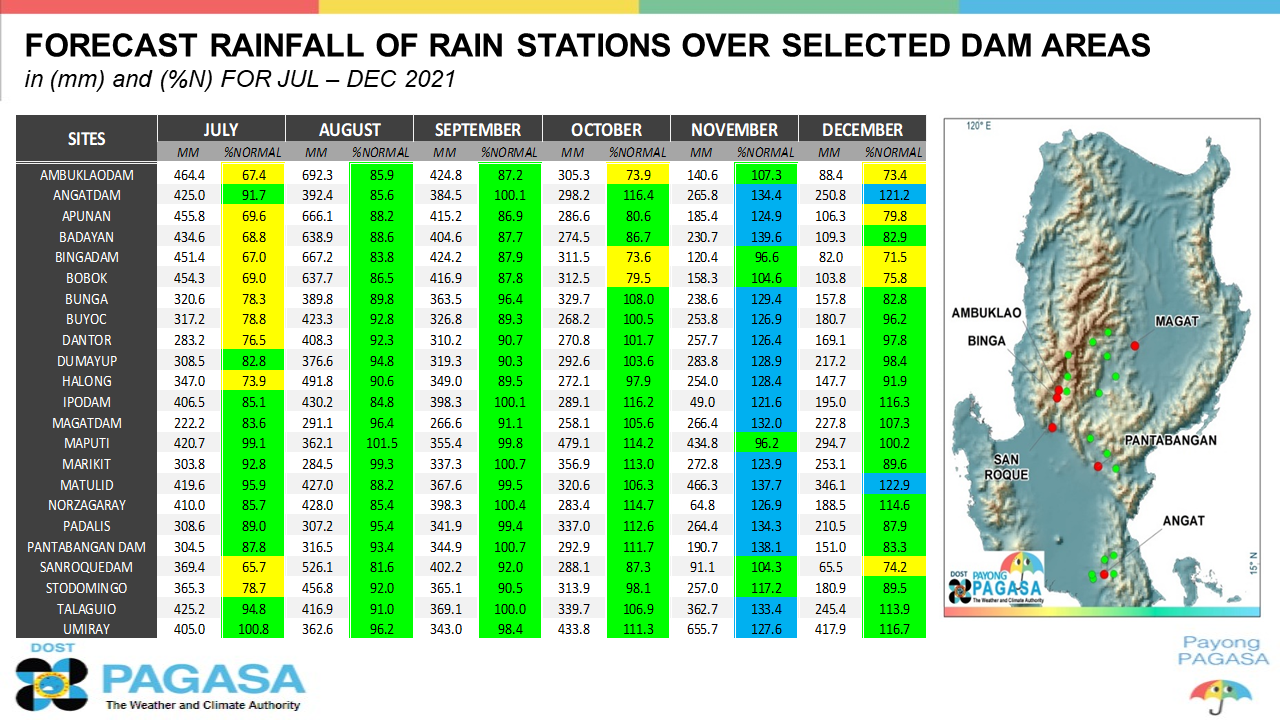Select the BINGADAM site row label

point(87,258)
